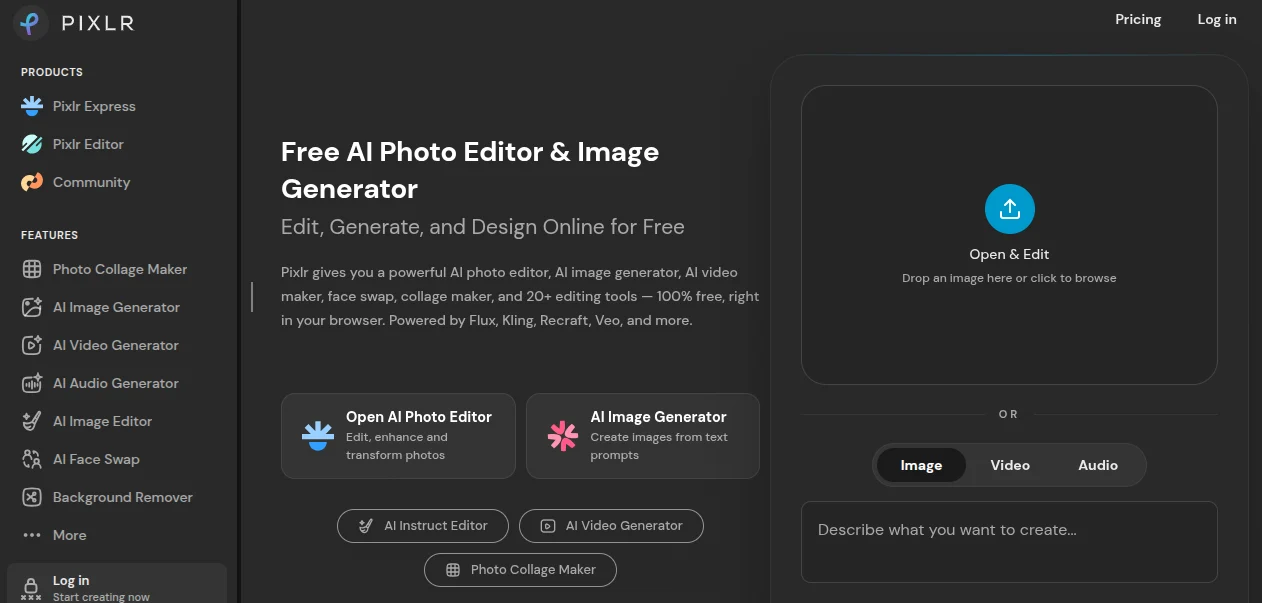Click the AI Instruct Editor pill button

423,526
